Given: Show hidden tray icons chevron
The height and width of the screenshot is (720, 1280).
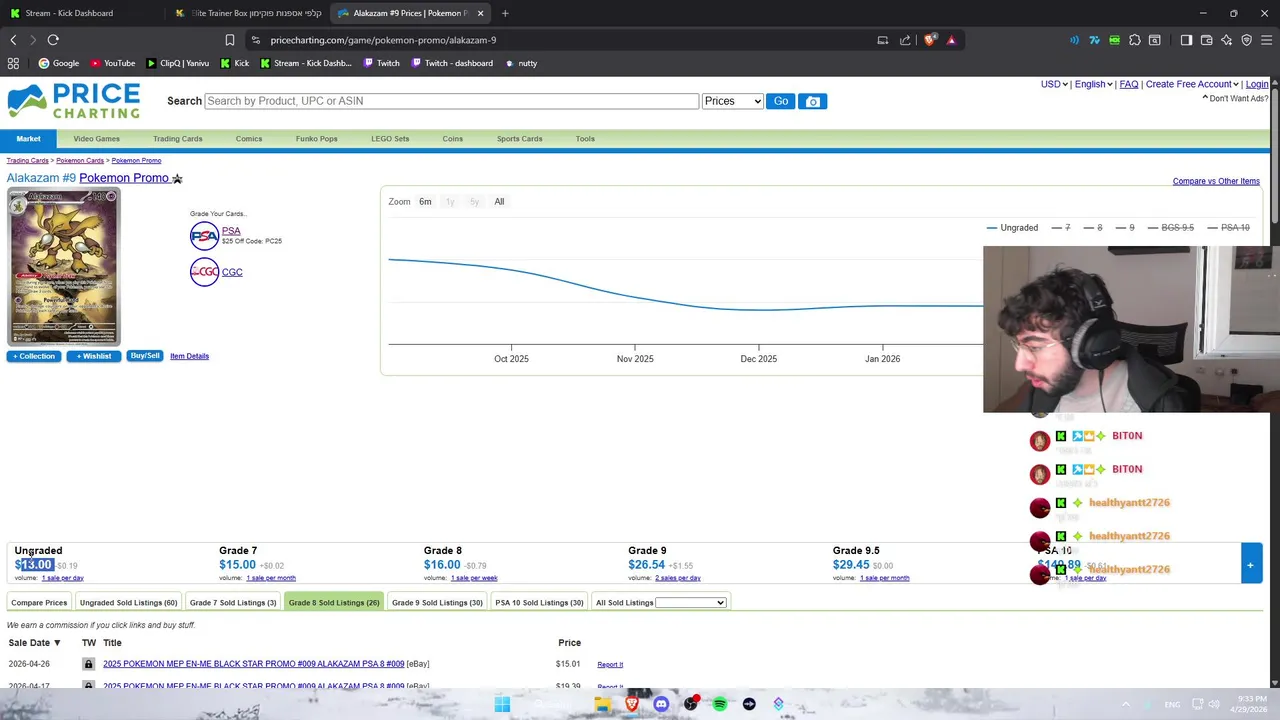Looking at the screenshot, I should click(1126, 704).
